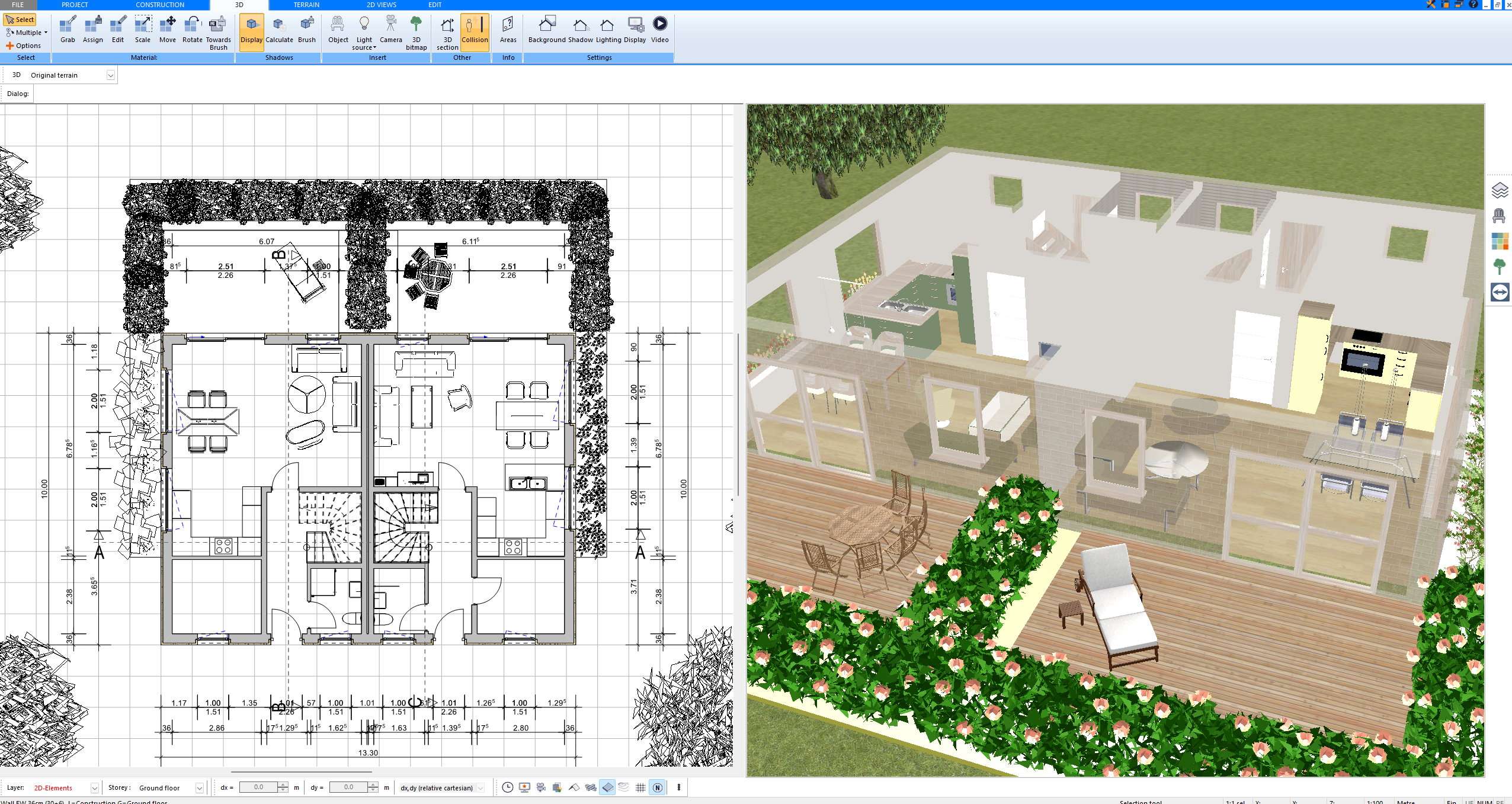Open Background settings
Image resolution: width=1512 pixels, height=804 pixels.
(546, 30)
